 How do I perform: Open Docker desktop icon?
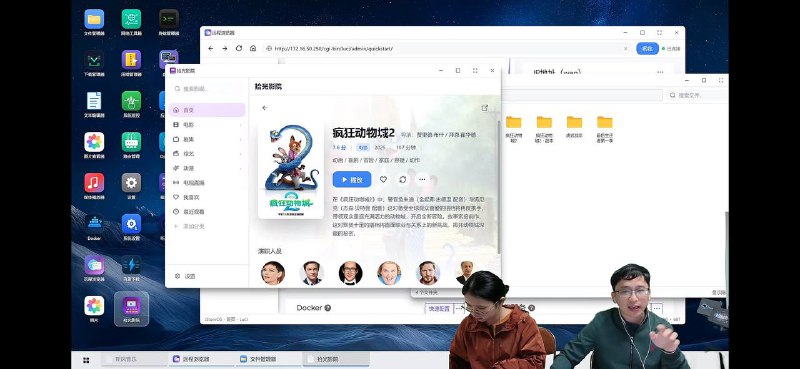pyautogui.click(x=94, y=227)
